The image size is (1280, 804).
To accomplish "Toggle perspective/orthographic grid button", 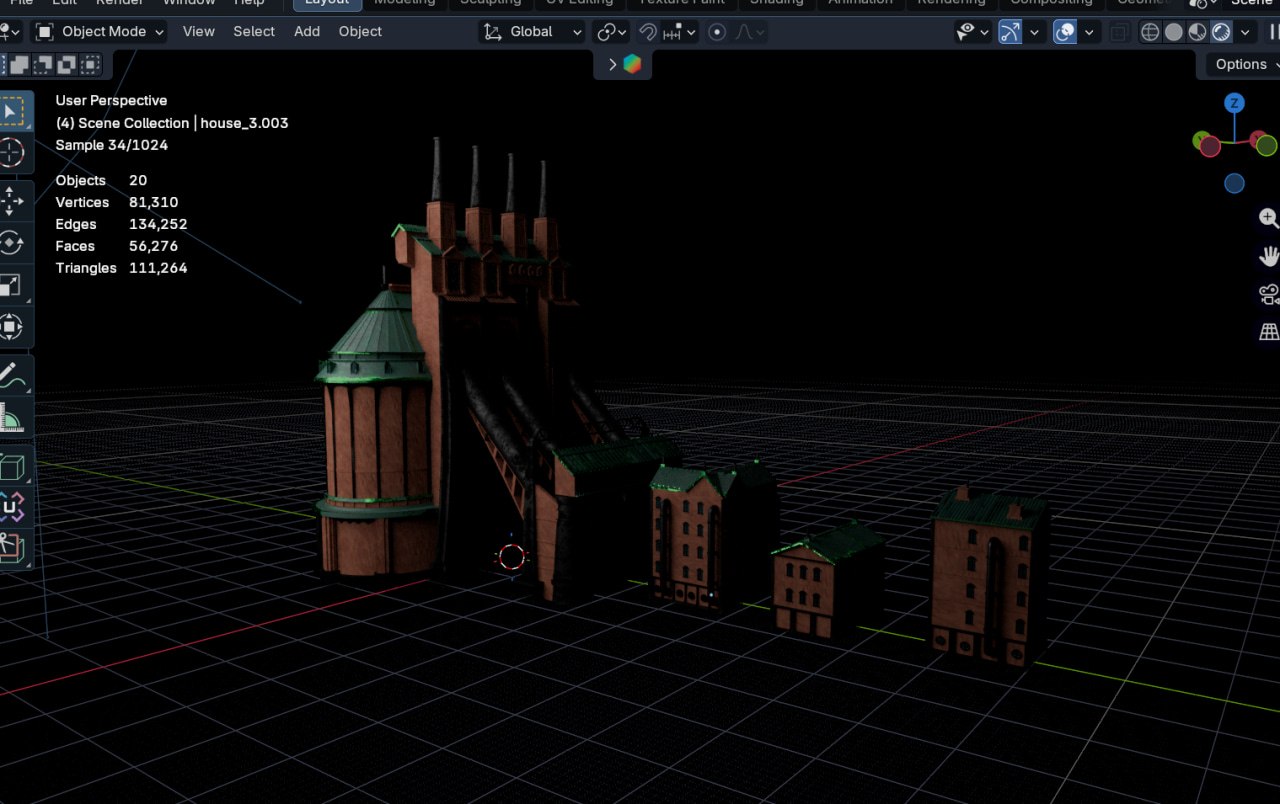I will pyautogui.click(x=1269, y=332).
